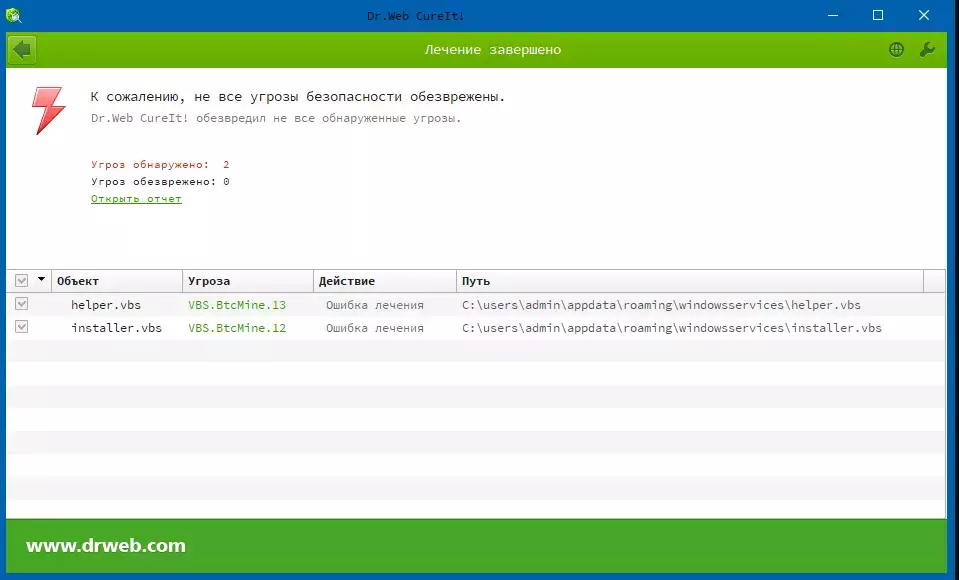Click the red lightning threat warning icon
959x580 pixels.
48,110
